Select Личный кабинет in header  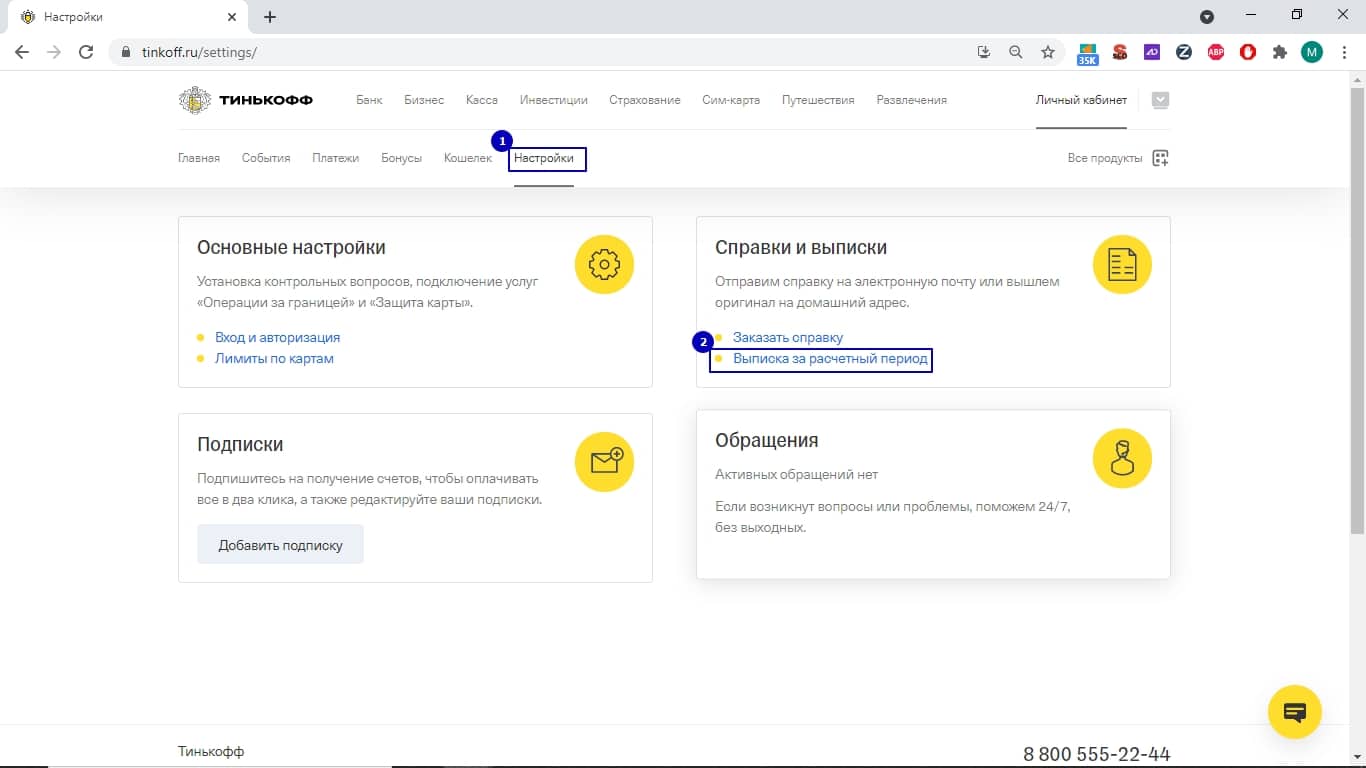tap(1081, 100)
